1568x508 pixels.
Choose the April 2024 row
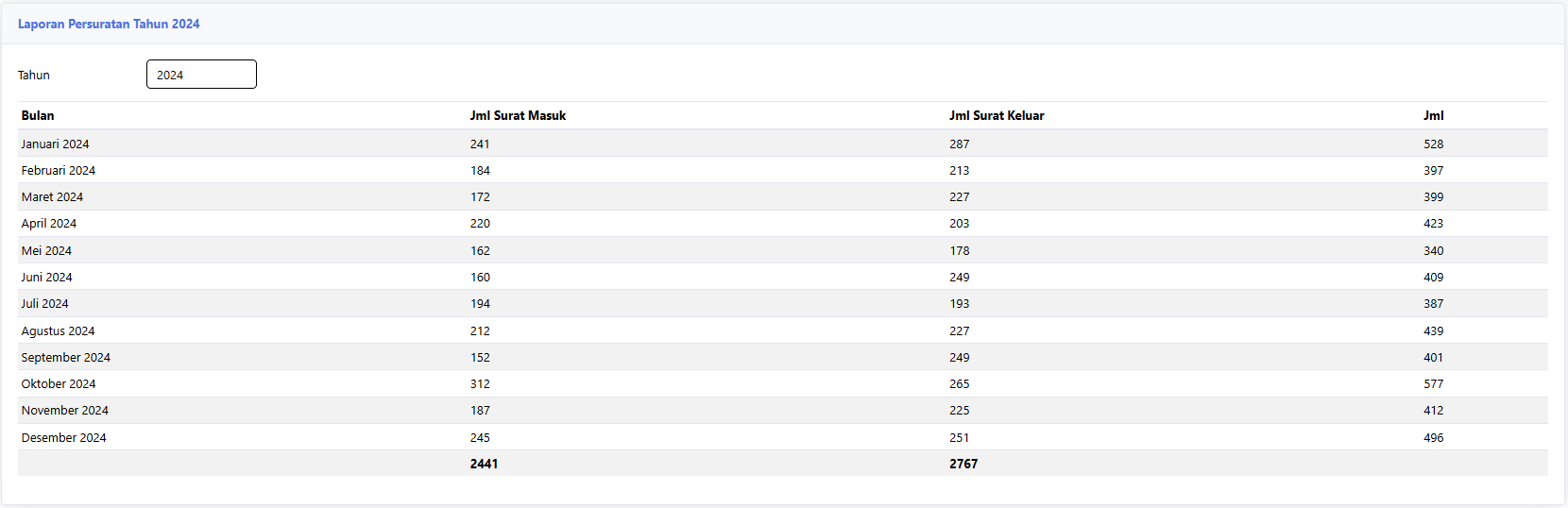(x=783, y=223)
